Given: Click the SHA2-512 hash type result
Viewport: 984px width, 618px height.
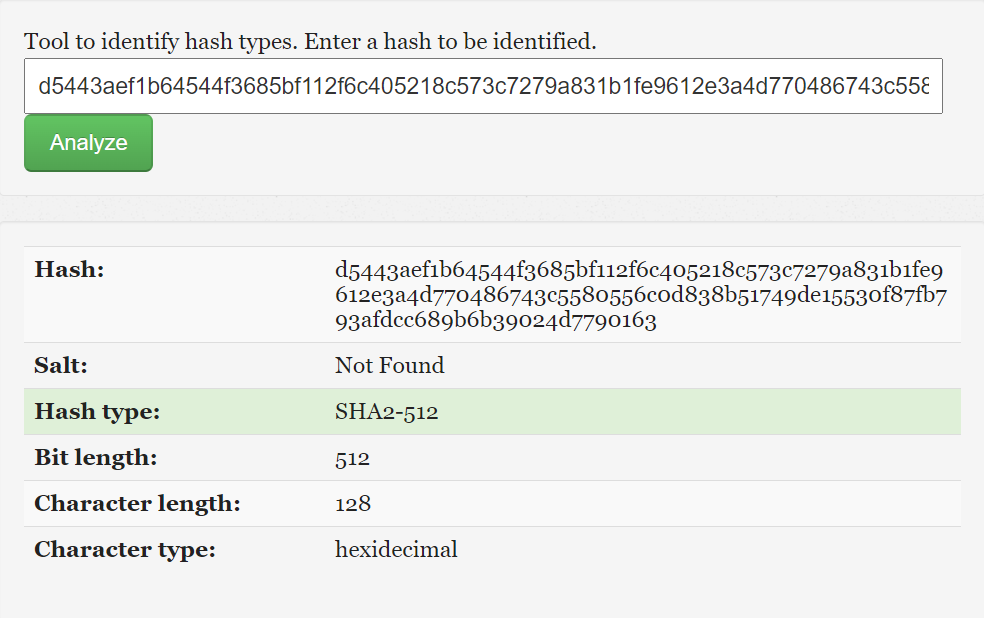Looking at the screenshot, I should pyautogui.click(x=386, y=412).
